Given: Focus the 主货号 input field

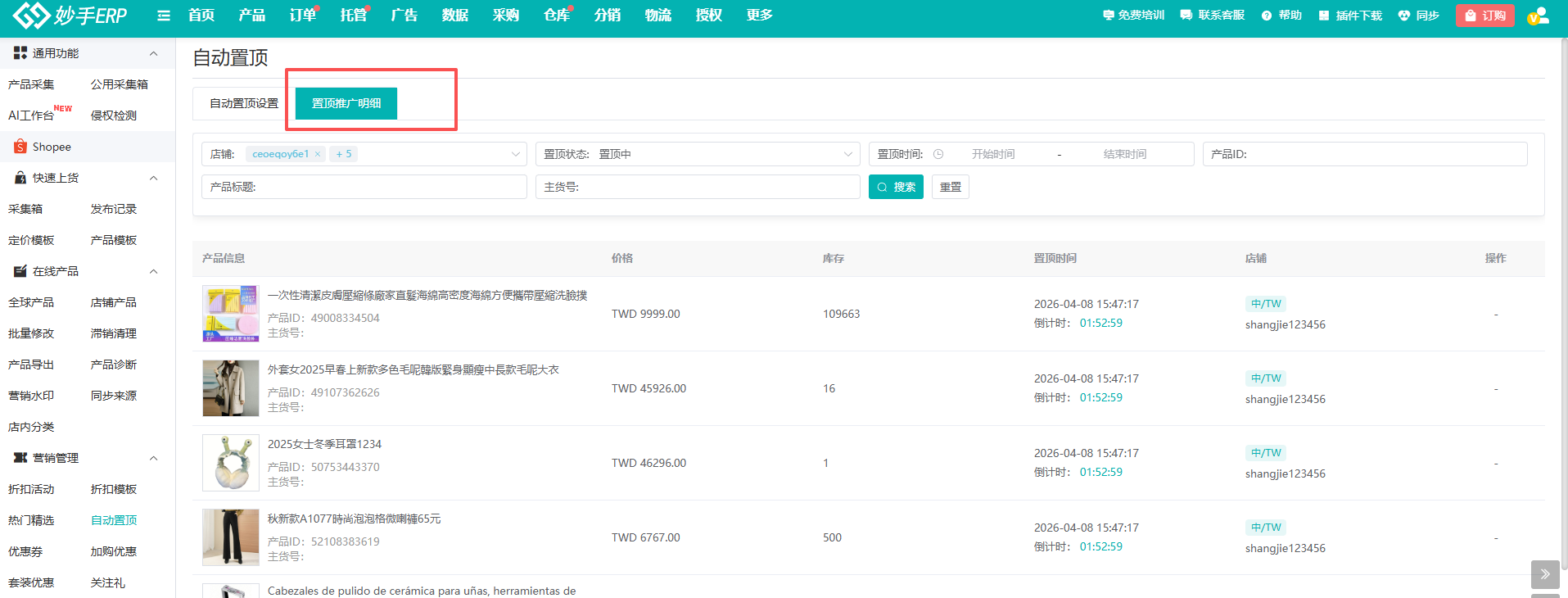Looking at the screenshot, I should click(x=698, y=187).
